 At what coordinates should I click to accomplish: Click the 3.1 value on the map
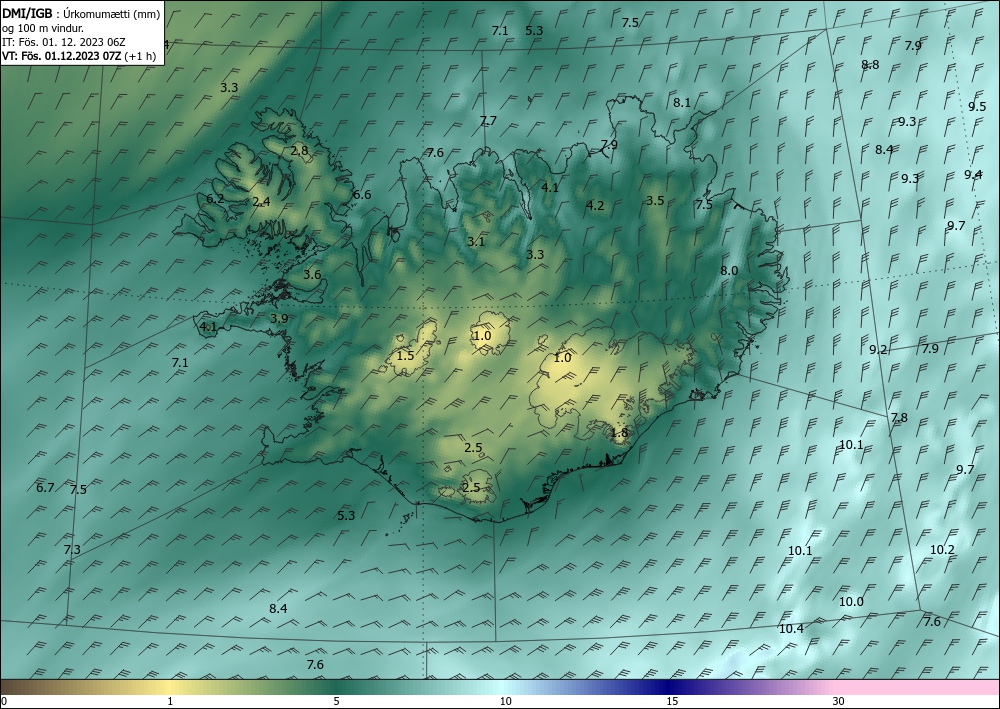point(476,242)
